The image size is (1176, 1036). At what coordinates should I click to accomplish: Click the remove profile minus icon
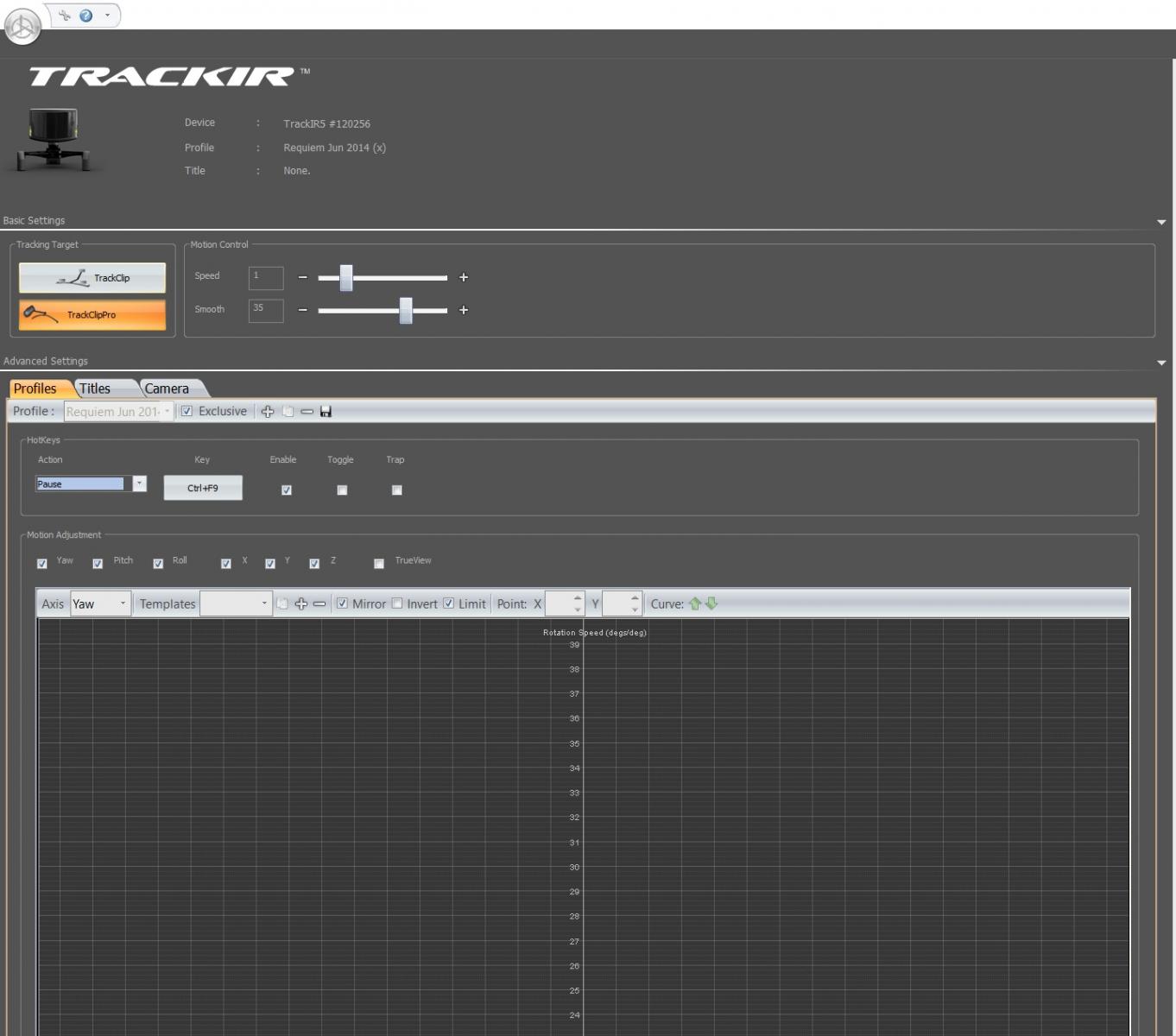307,412
